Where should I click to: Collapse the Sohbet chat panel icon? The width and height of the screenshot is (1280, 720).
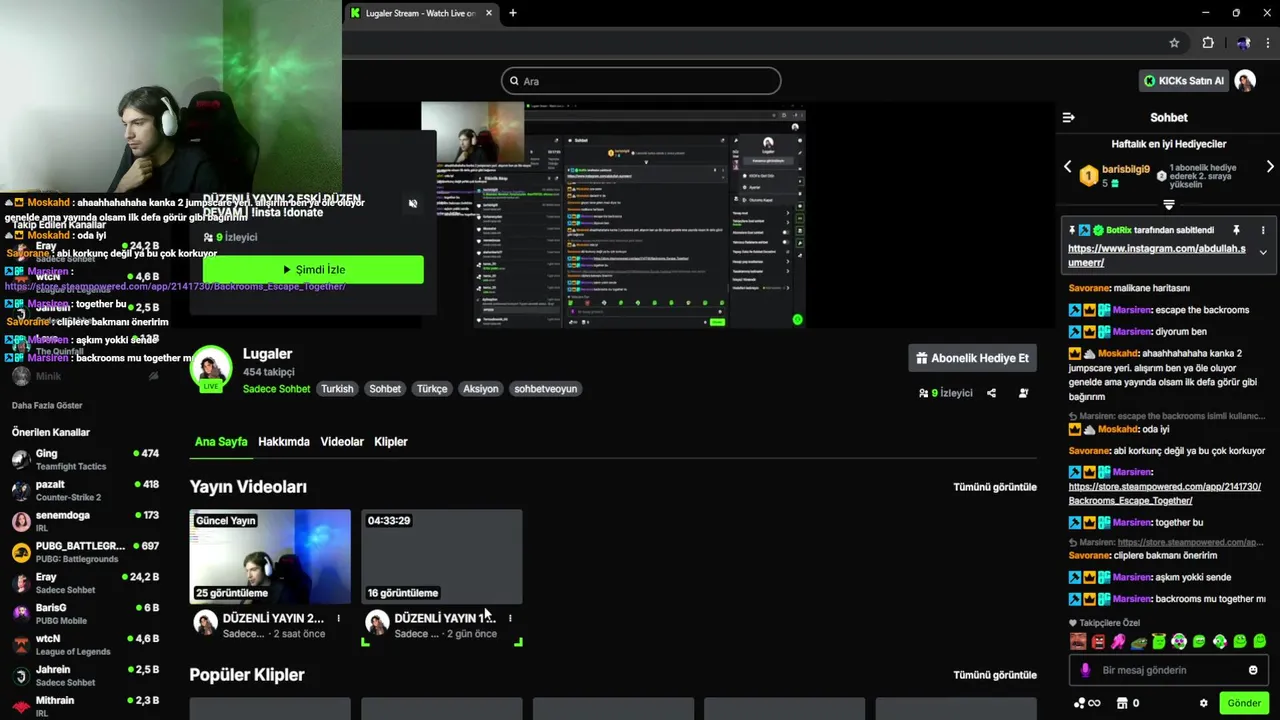[1068, 117]
